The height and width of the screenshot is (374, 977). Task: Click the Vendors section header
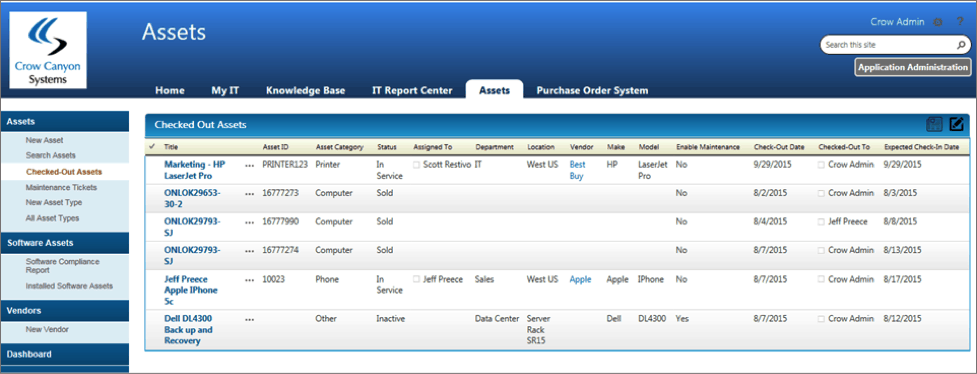pos(65,310)
